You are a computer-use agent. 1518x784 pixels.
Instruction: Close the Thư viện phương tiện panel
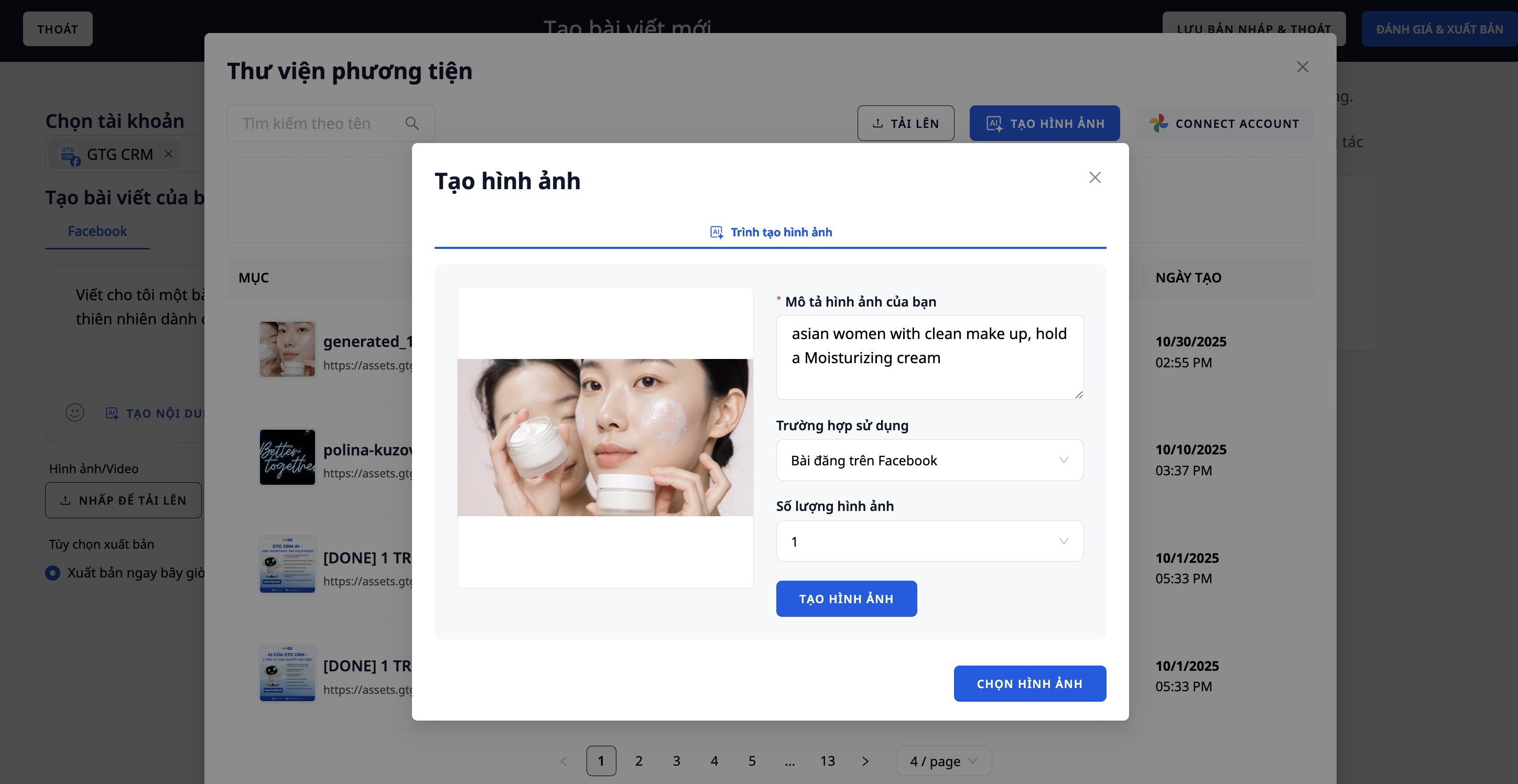(x=1303, y=67)
